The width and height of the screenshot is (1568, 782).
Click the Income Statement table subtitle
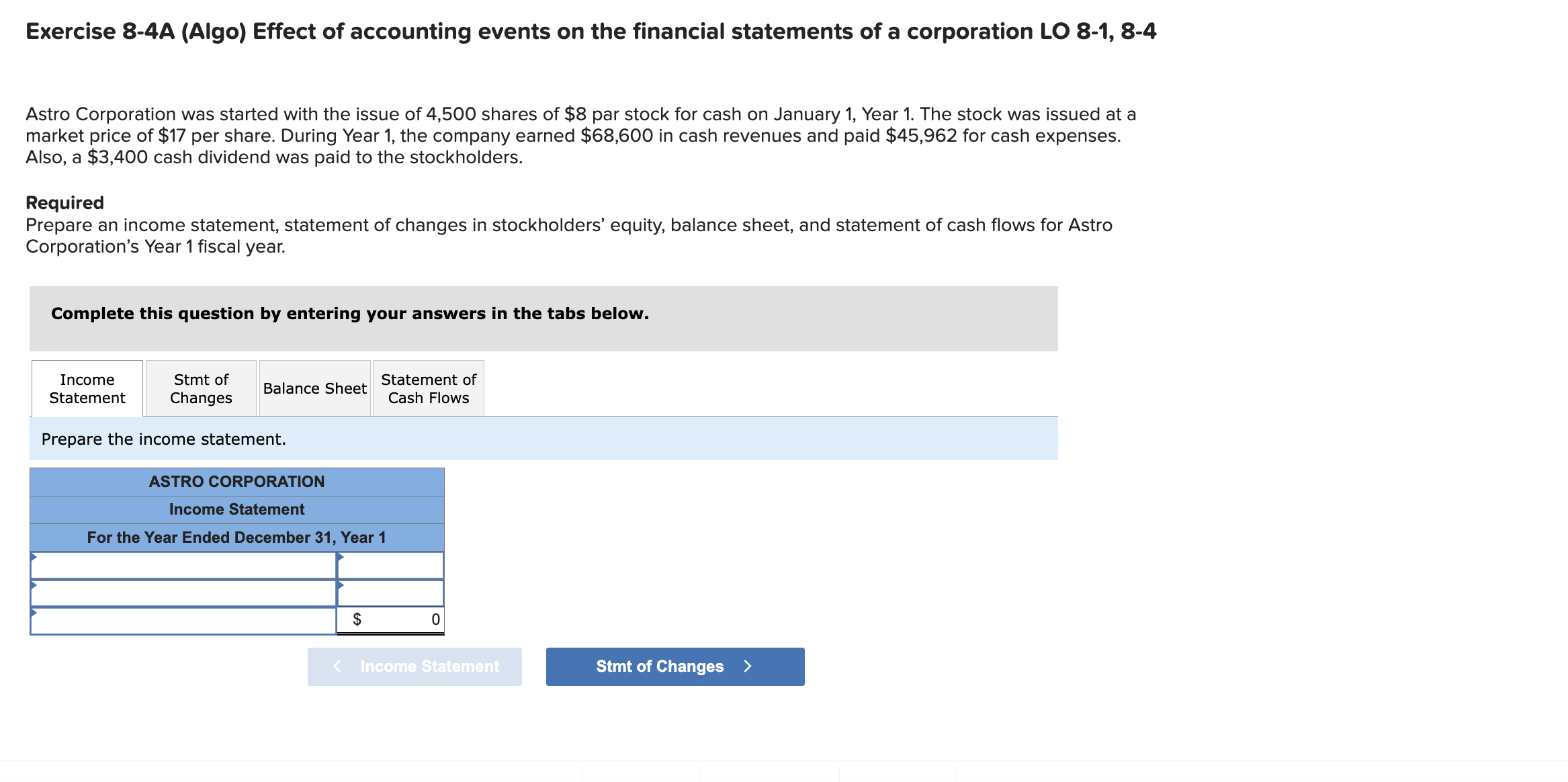click(236, 509)
